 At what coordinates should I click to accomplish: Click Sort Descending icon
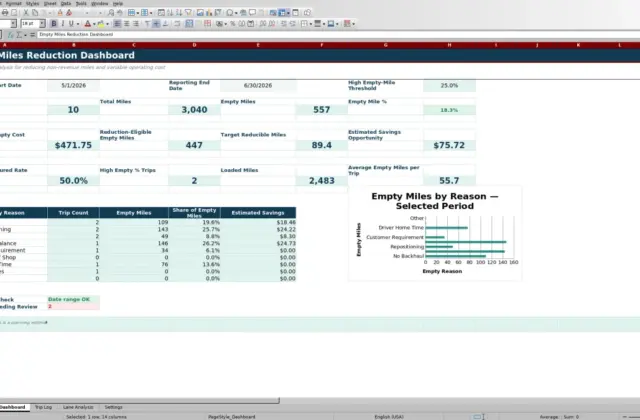[179, 13]
